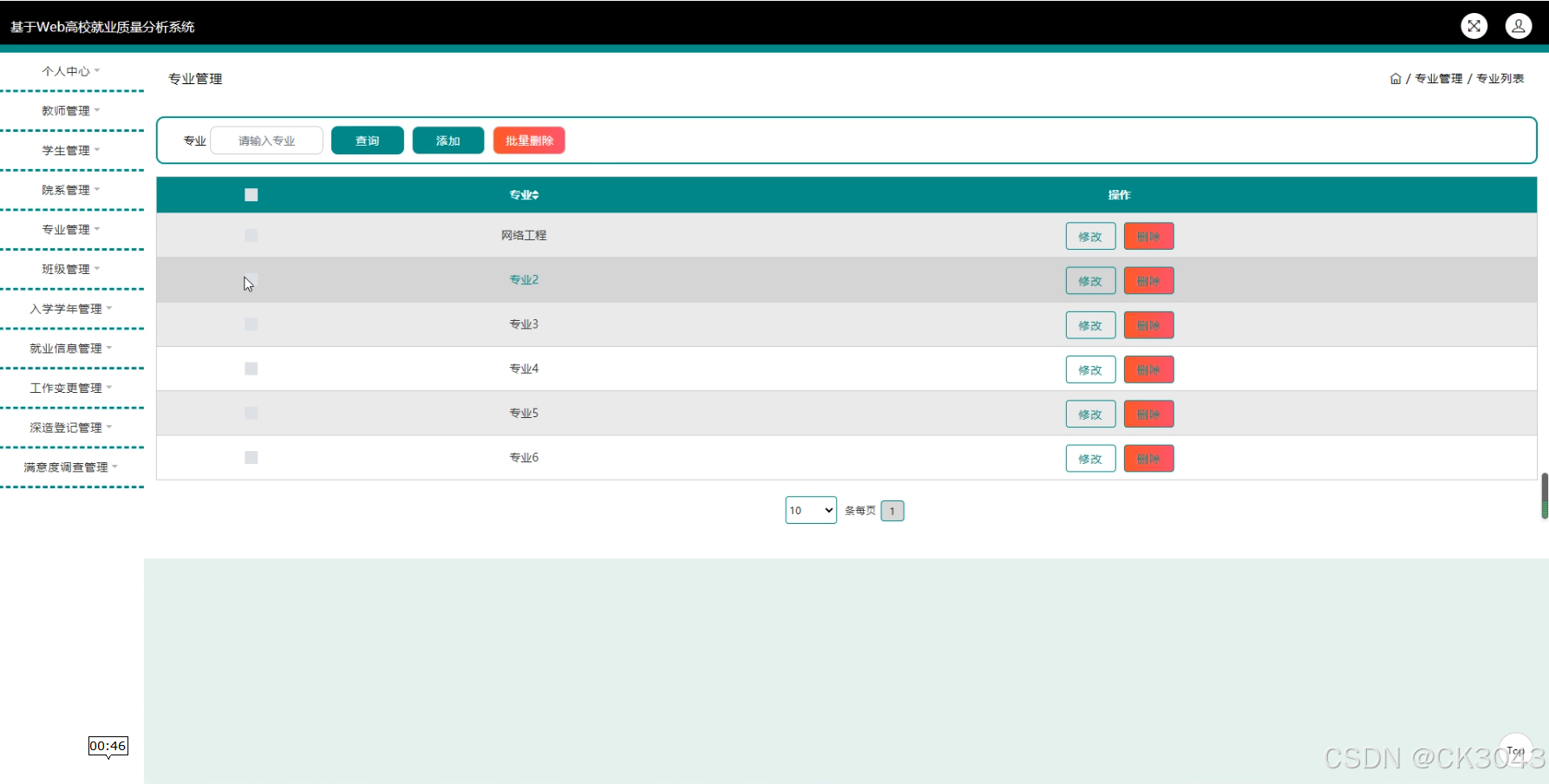The width and height of the screenshot is (1549, 784).
Task: Expand 个人中心 sidebar menu
Action: pos(71,71)
